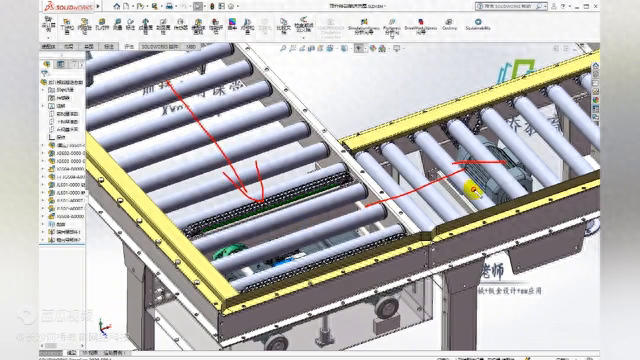Viewport: 640px width, 360px height.
Task: Expand the SOLIDWORKS menu flyout arrow
Action: [x=98, y=6]
